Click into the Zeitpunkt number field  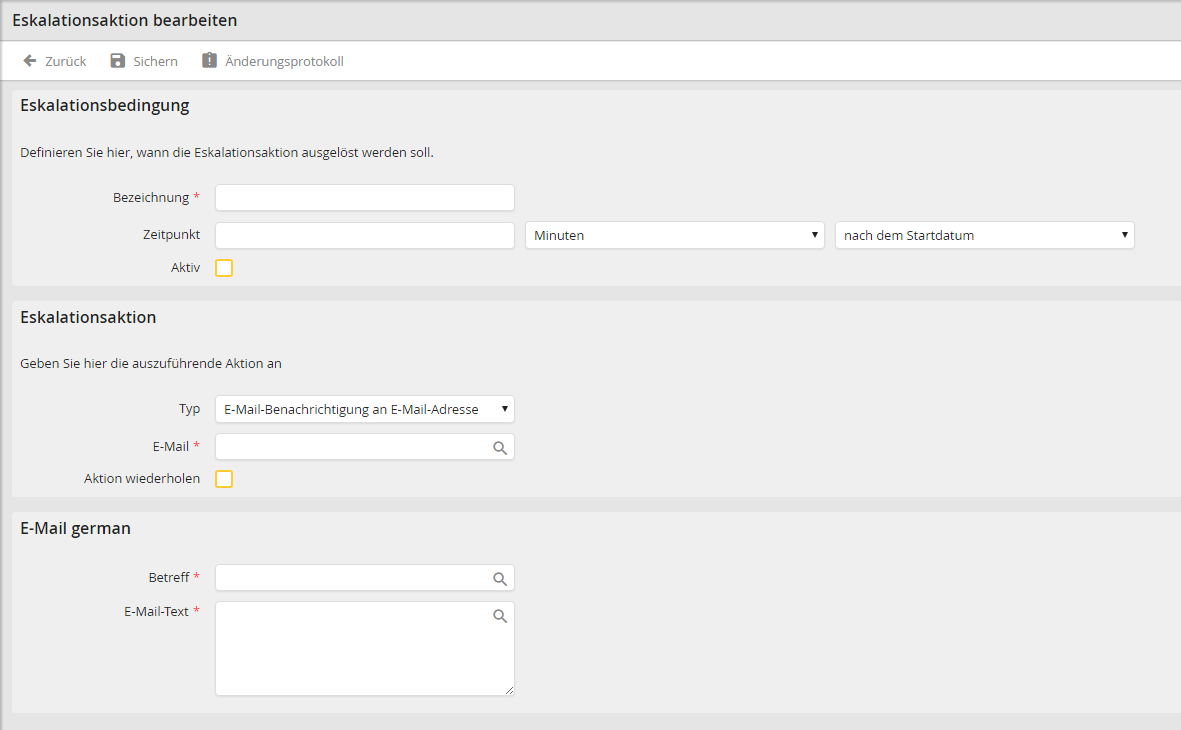[364, 236]
